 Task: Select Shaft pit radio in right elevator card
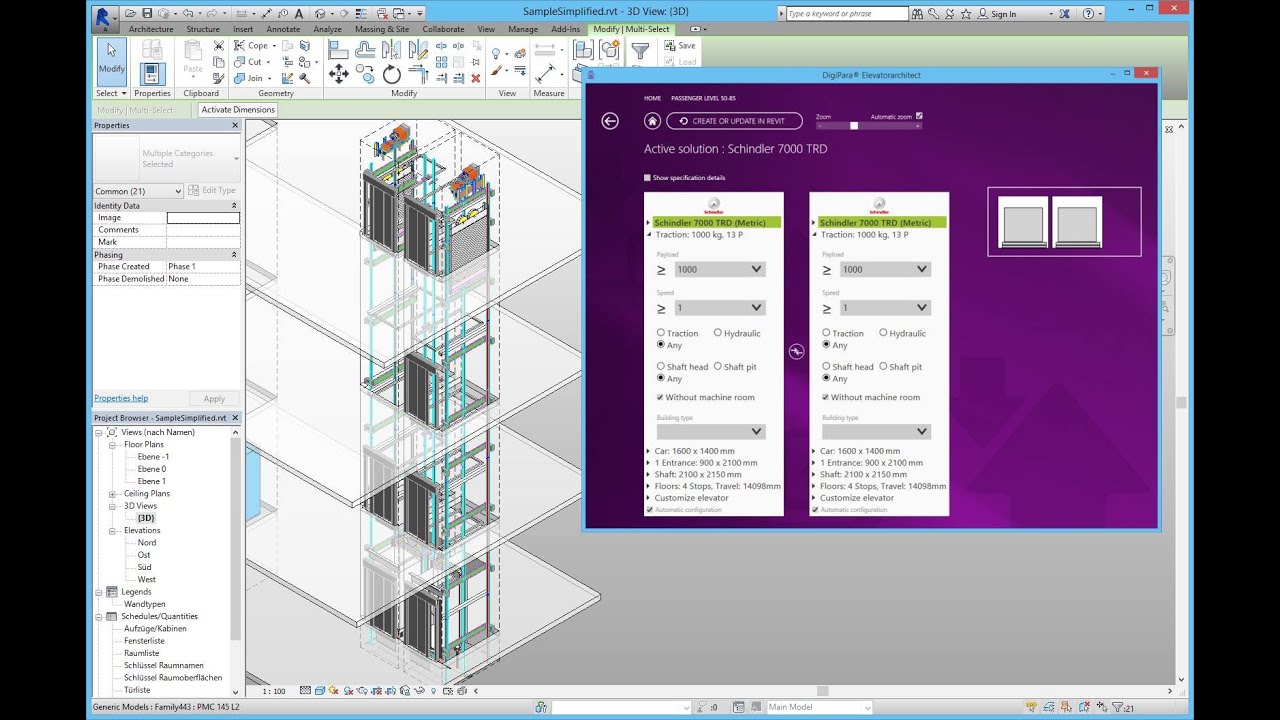[x=883, y=367]
